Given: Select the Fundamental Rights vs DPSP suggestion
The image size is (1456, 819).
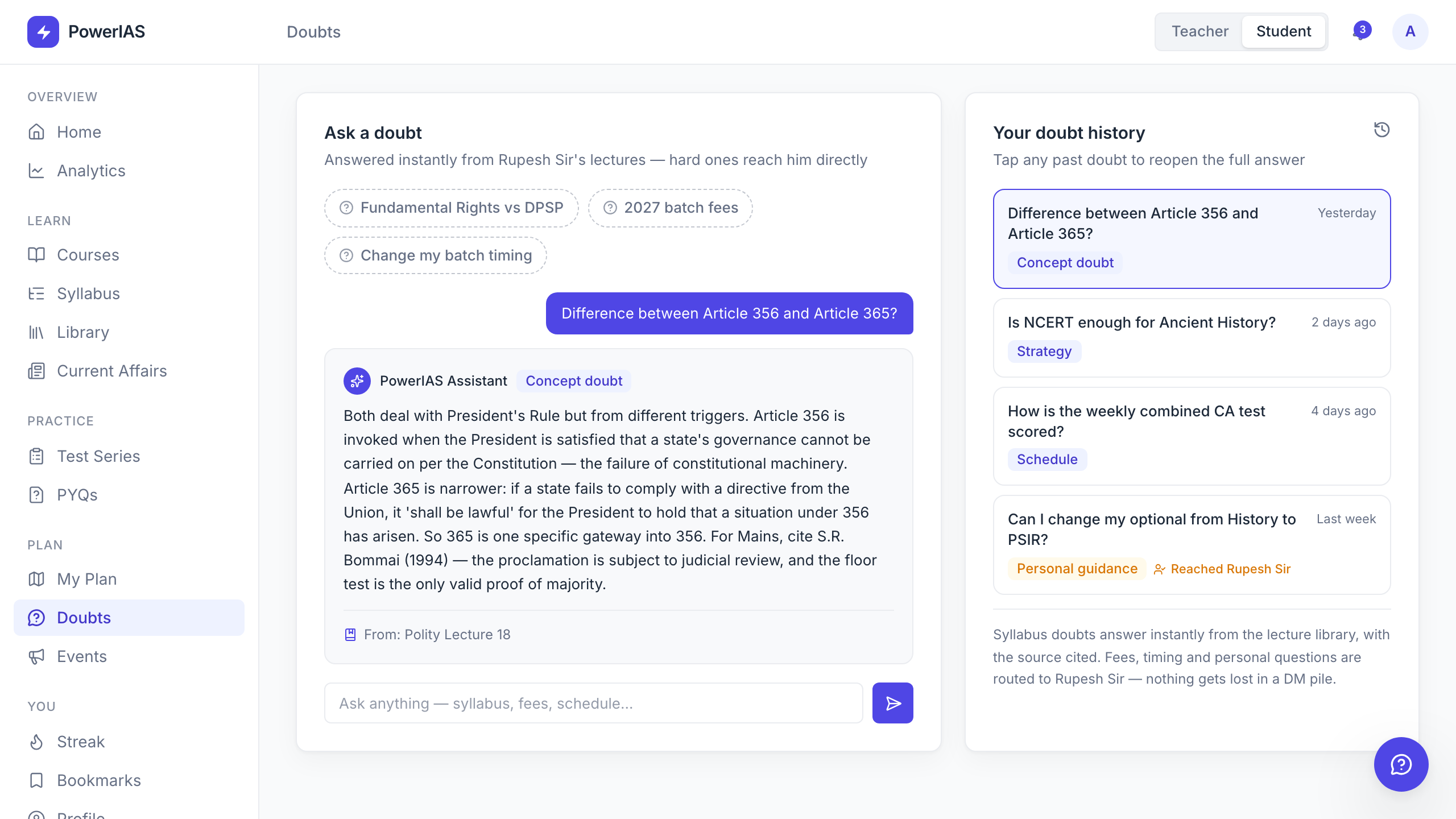Looking at the screenshot, I should tap(452, 208).
